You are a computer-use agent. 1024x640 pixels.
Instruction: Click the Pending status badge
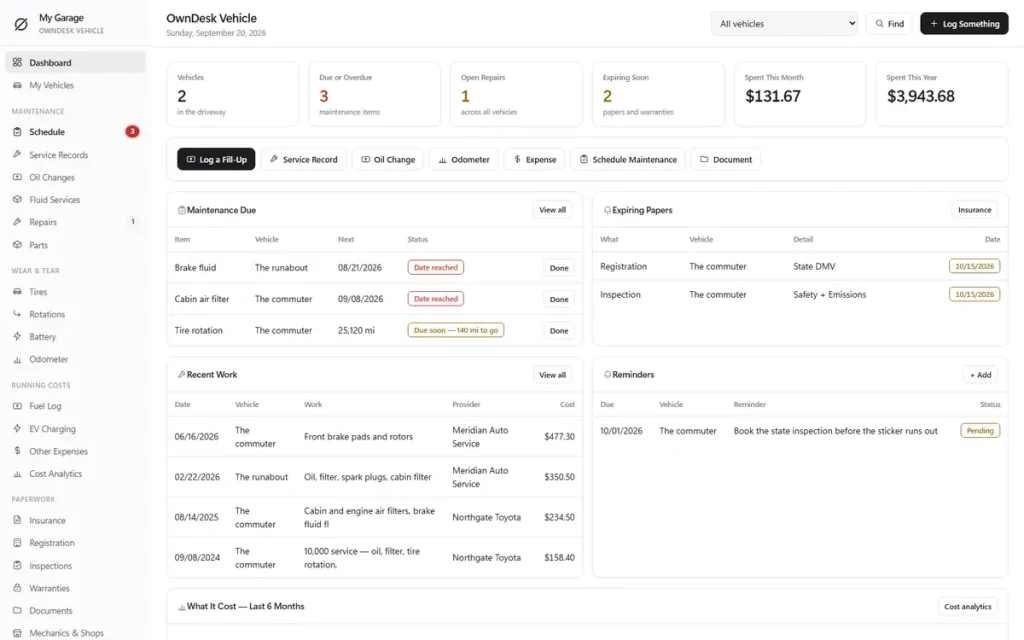[980, 430]
